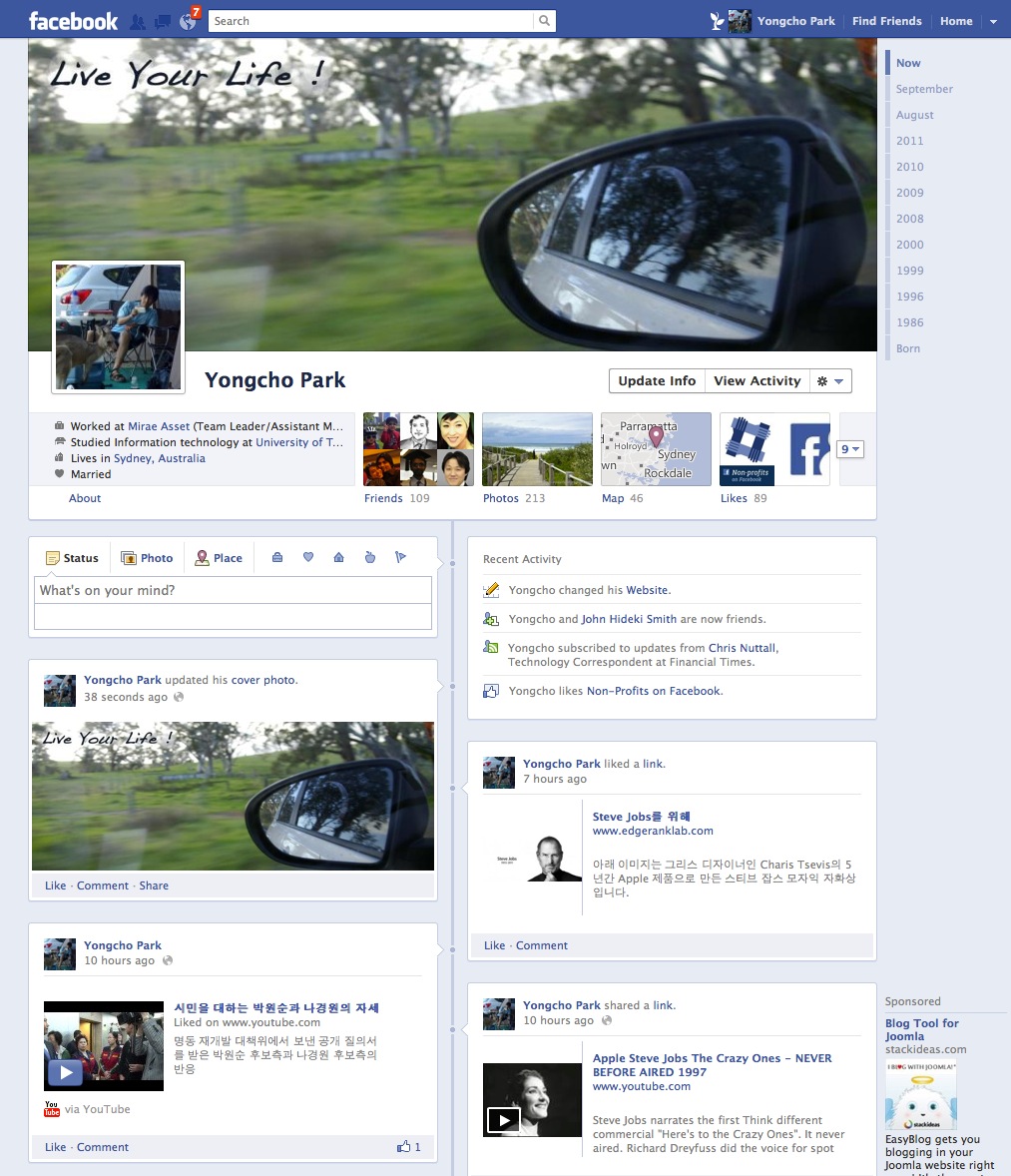Open notifications globe with 7 badge
The height and width of the screenshot is (1176, 1011).
188,20
